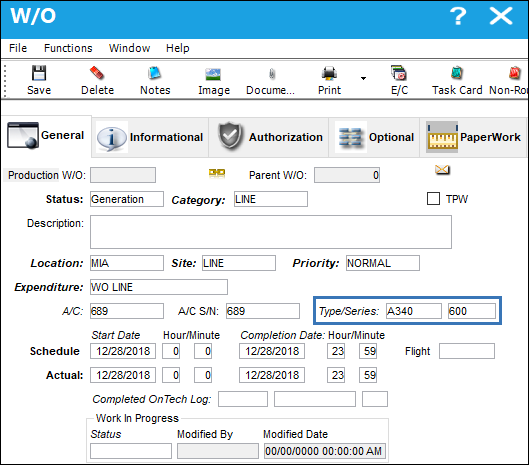Screen dimensions: 529x465
Task: Click the envelope mail icon
Action: [x=442, y=170]
